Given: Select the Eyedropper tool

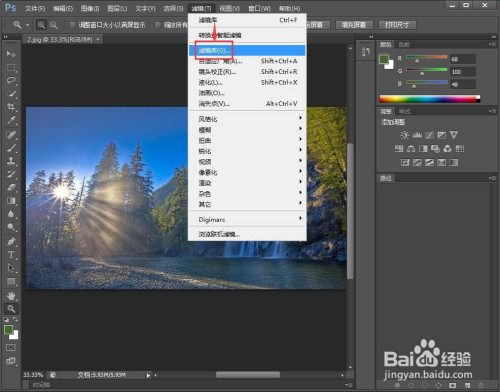Looking at the screenshot, I should (11, 120).
